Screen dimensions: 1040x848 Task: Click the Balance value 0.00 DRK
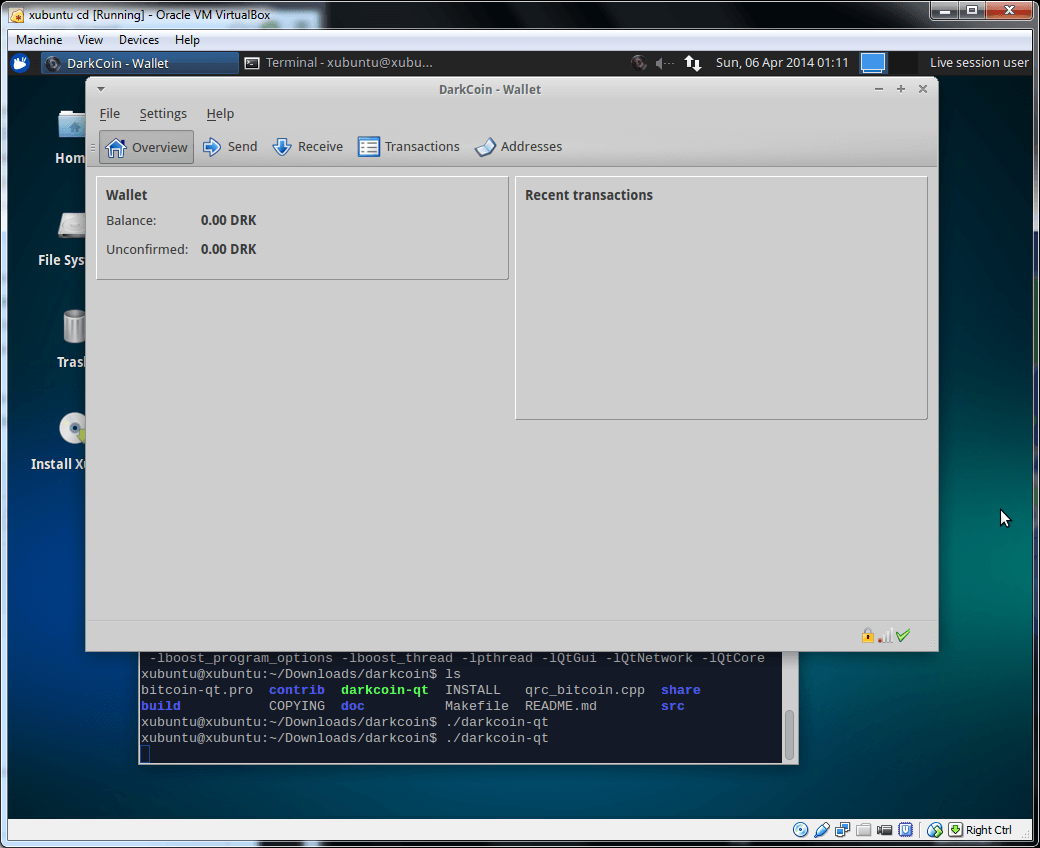pyautogui.click(x=229, y=220)
